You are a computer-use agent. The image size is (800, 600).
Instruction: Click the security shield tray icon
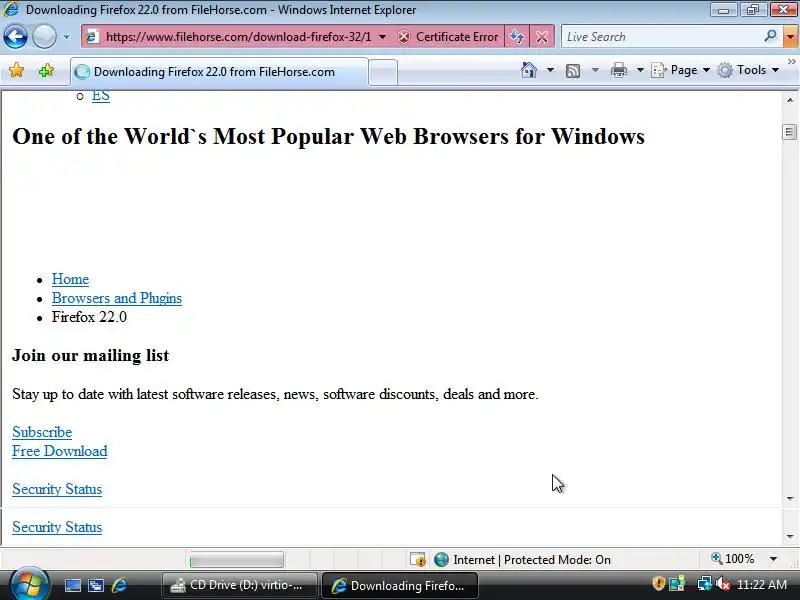tap(658, 583)
